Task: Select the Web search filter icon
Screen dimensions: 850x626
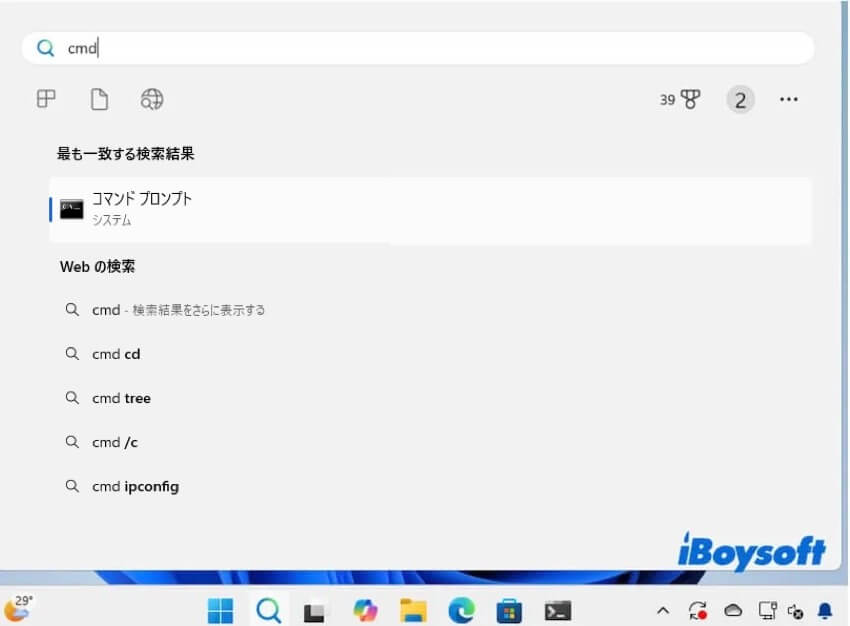Action: pos(152,99)
